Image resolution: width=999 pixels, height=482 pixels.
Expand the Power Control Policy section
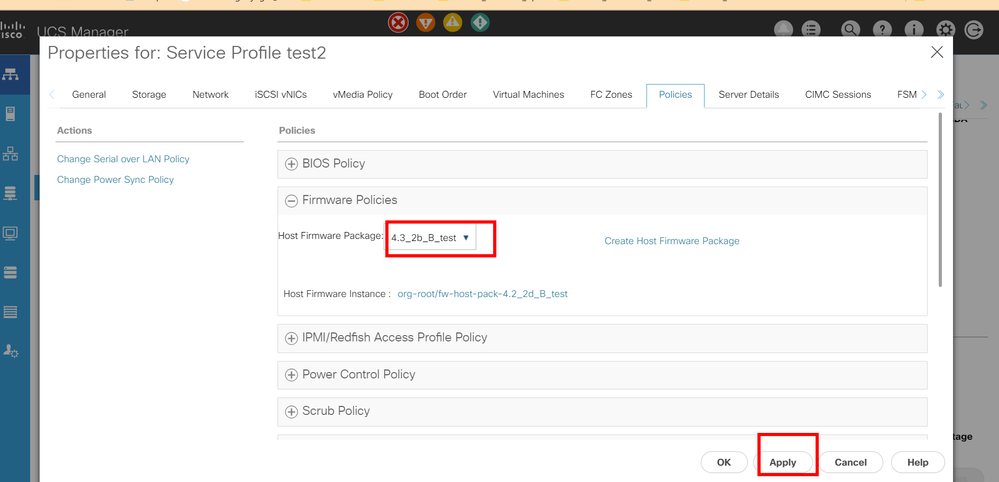coord(291,375)
